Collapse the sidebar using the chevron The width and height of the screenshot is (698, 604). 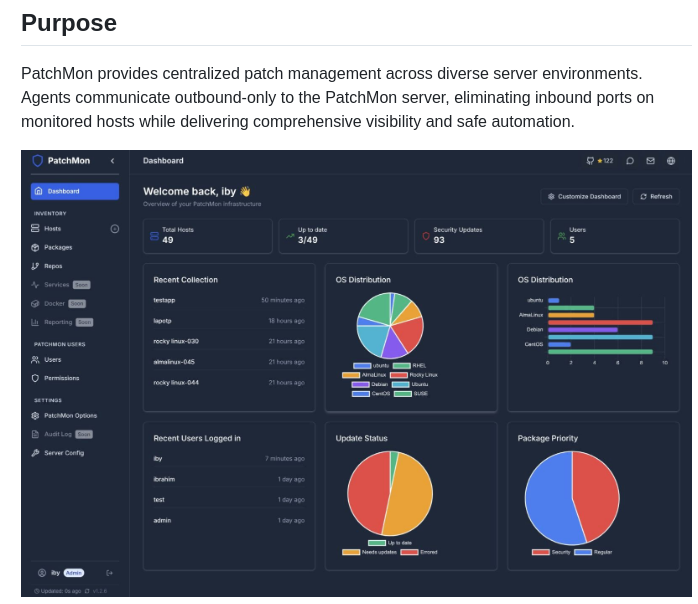(x=112, y=161)
